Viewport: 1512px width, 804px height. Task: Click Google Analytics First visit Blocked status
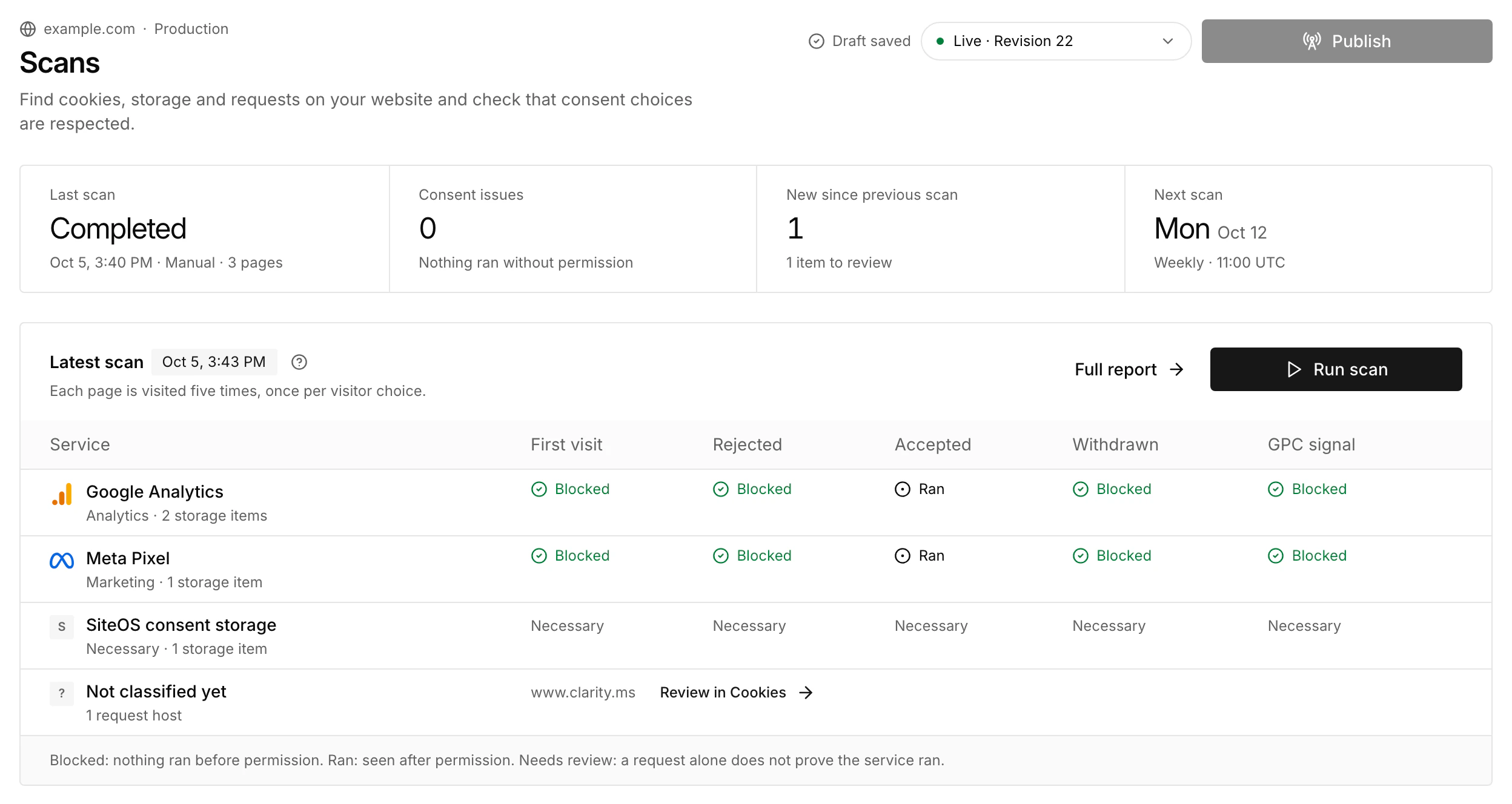click(570, 489)
